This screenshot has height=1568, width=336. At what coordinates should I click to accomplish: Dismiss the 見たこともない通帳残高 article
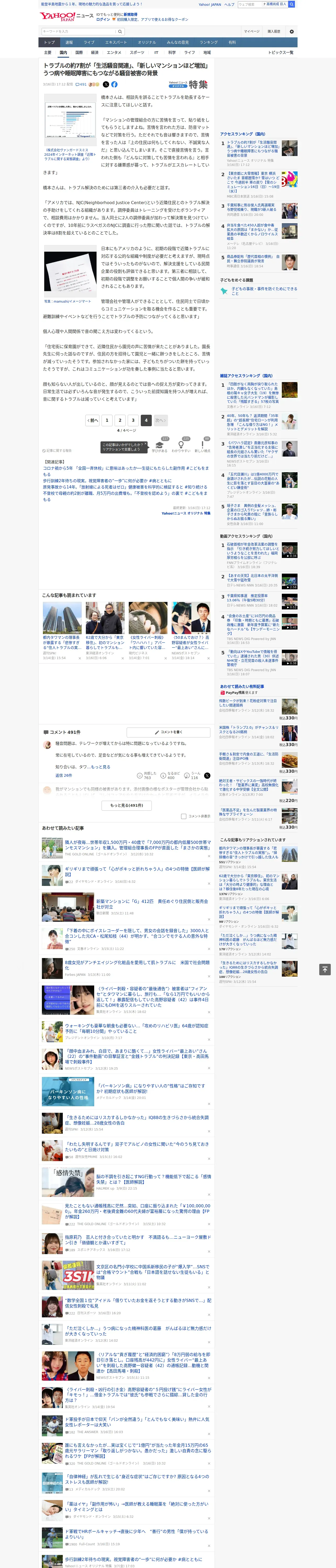(209, 1224)
